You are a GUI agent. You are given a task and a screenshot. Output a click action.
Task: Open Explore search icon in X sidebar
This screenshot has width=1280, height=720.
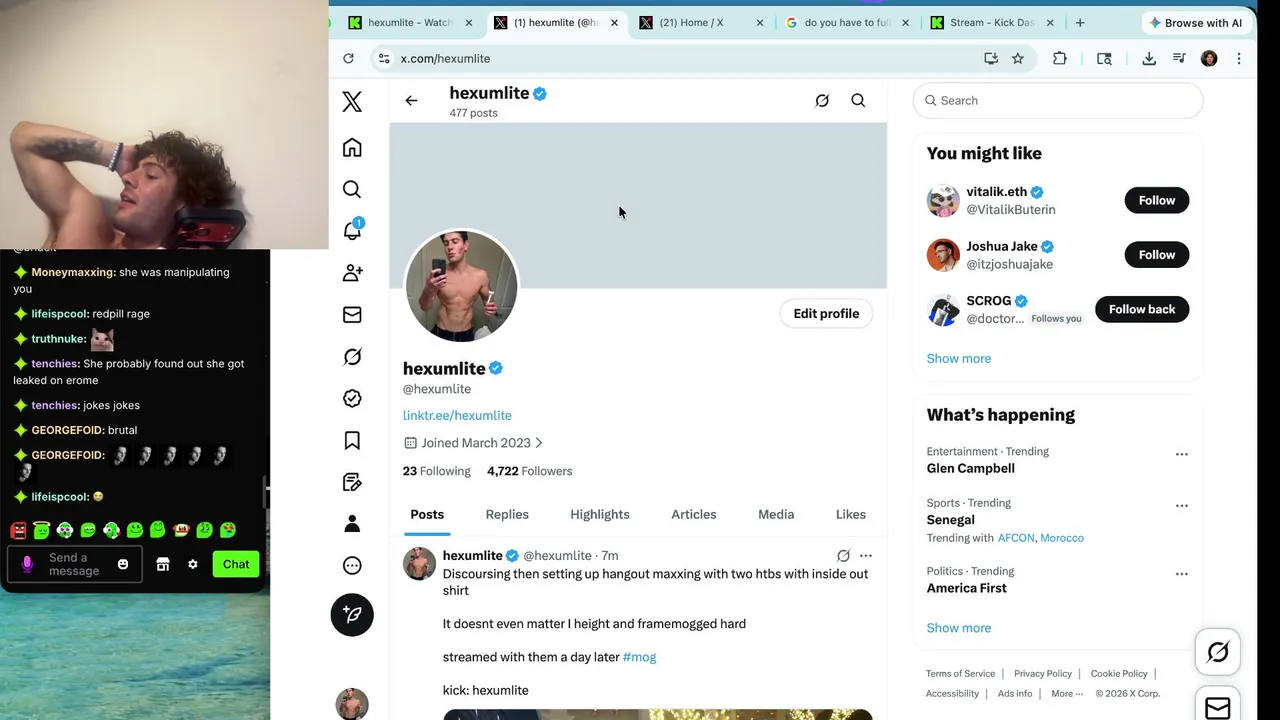(x=352, y=190)
